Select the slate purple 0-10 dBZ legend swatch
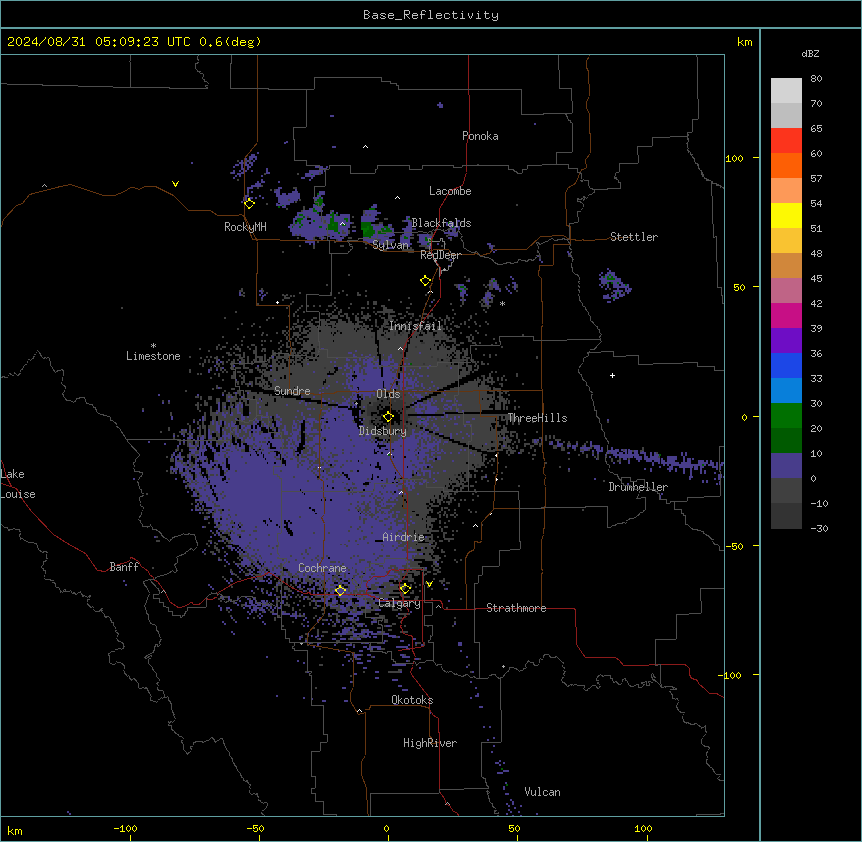The height and width of the screenshot is (842, 862). 786,466
